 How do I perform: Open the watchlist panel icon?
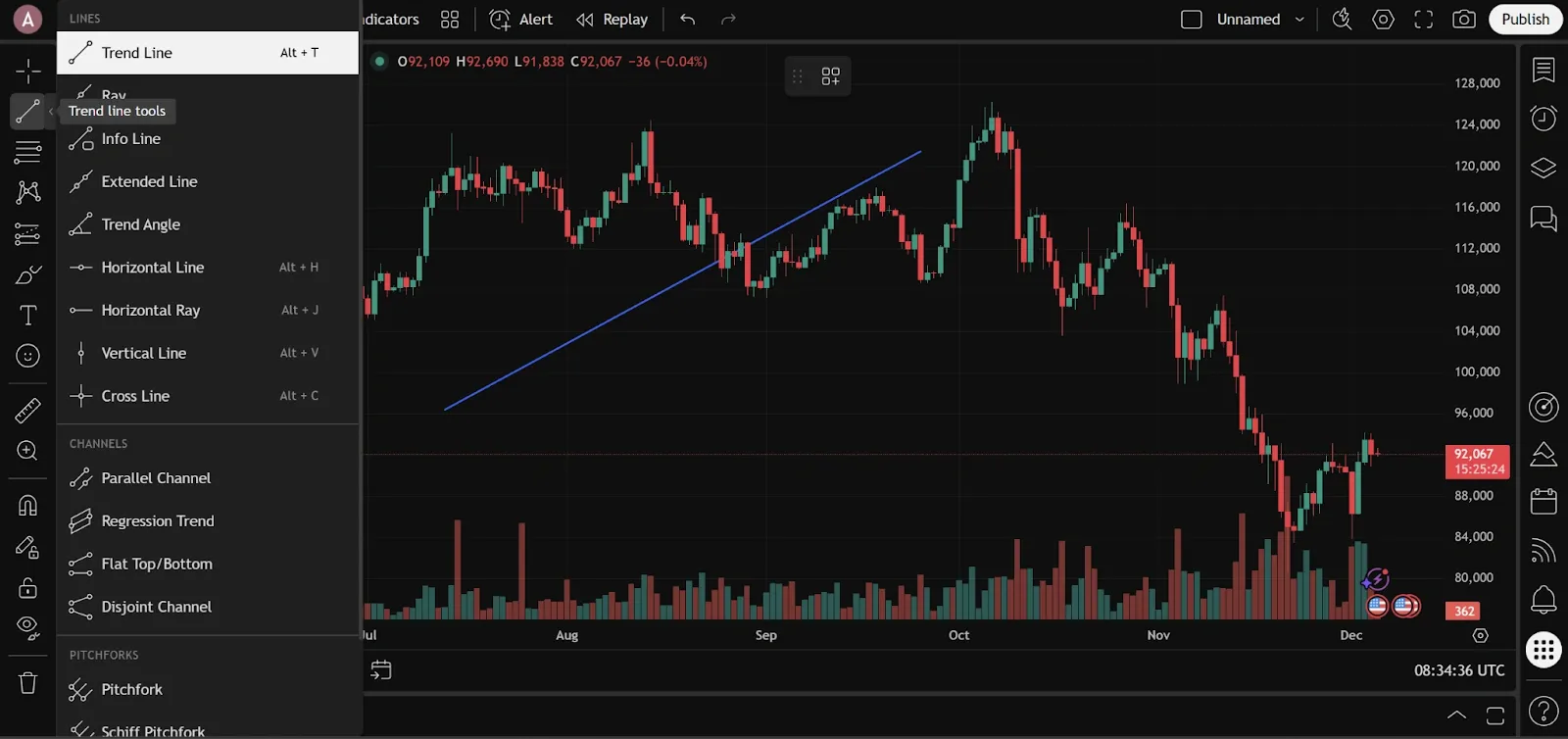[1543, 70]
